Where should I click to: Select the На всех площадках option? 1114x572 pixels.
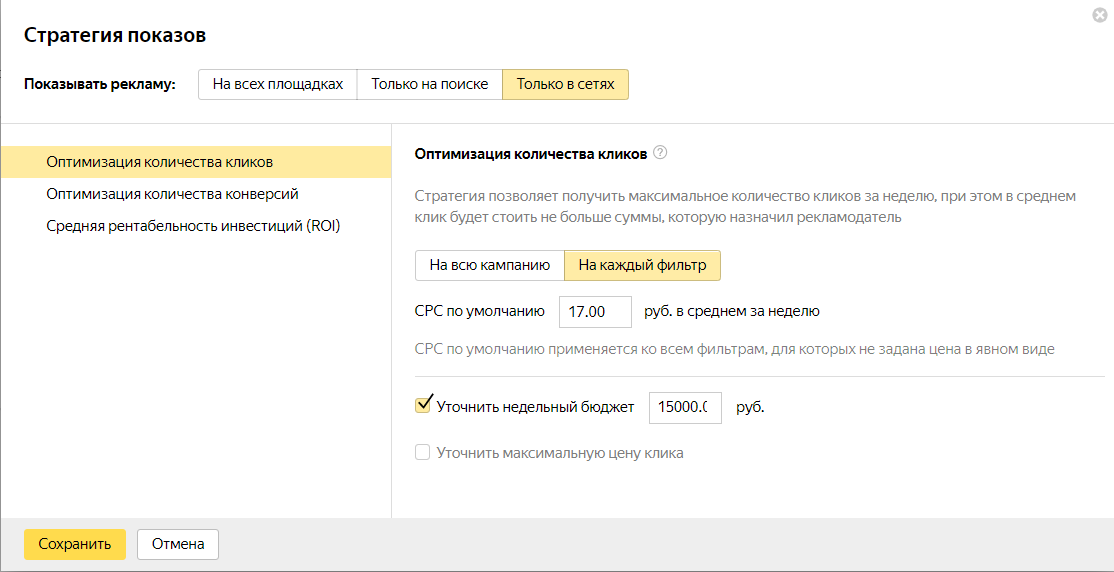(277, 85)
